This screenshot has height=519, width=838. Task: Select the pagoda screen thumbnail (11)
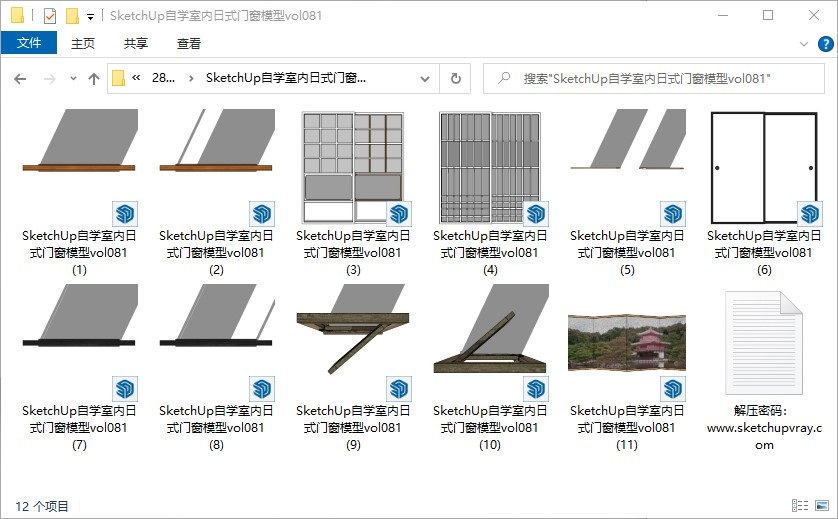click(627, 343)
